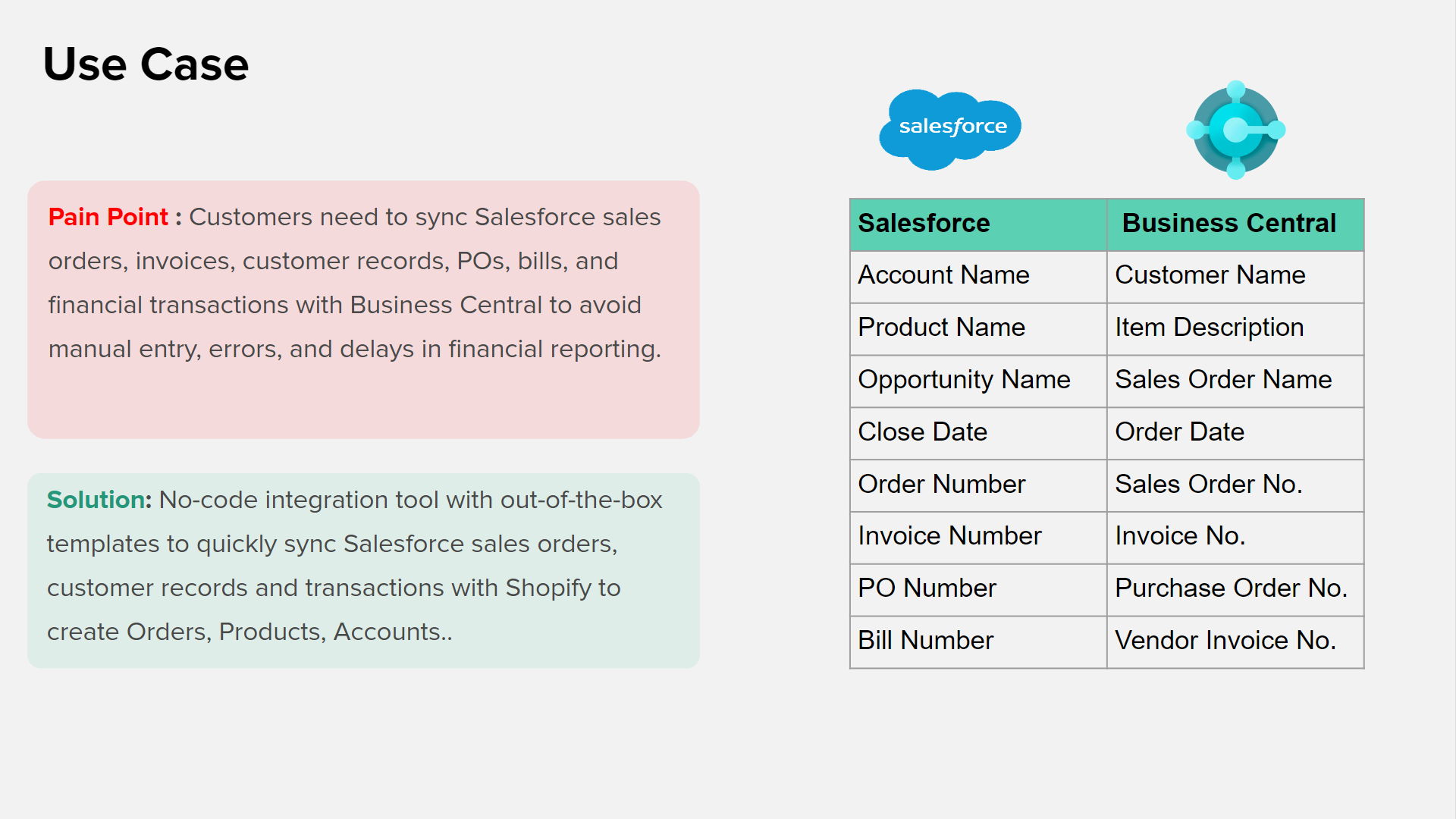This screenshot has width=1456, height=819.
Task: Select the Salesforce column header cell
Action: pos(977,224)
